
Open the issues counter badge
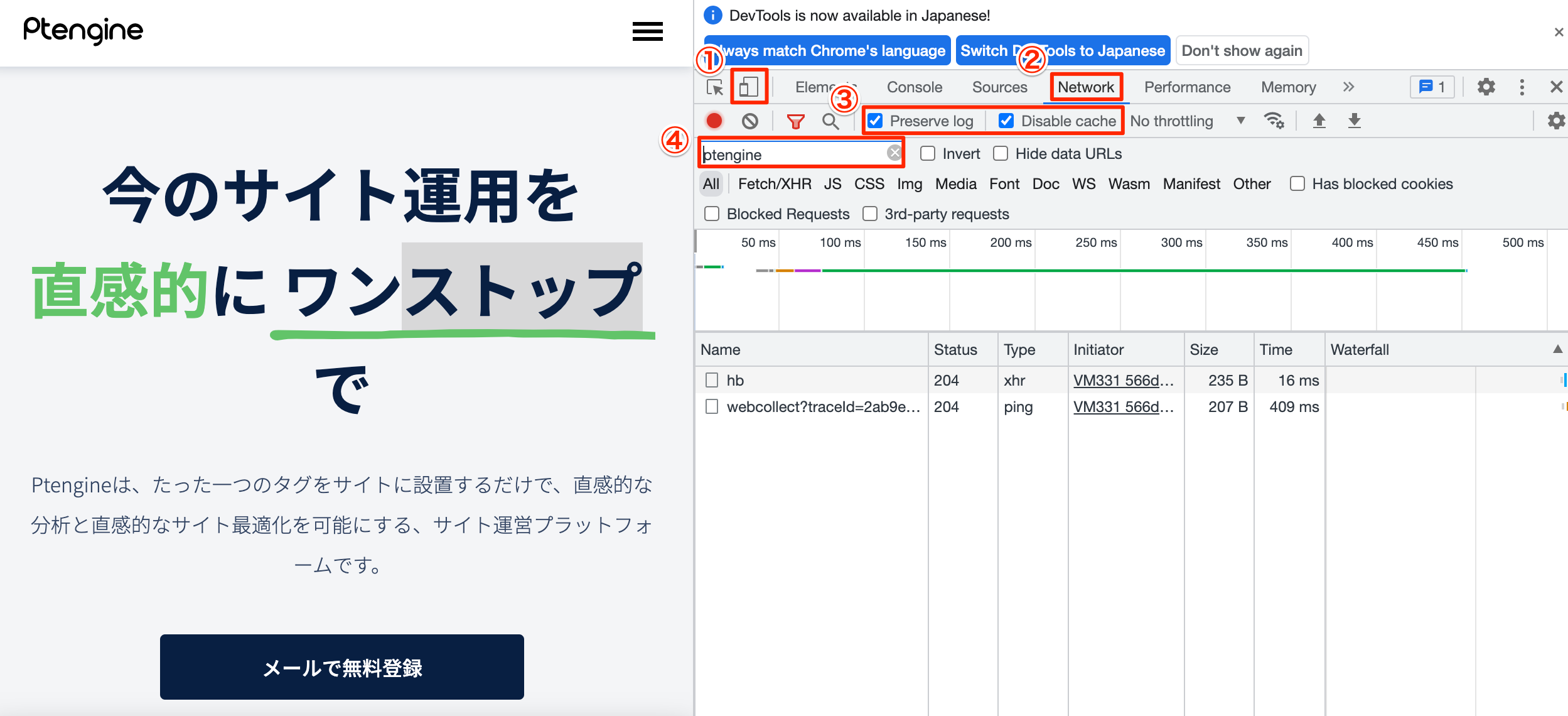click(1432, 87)
